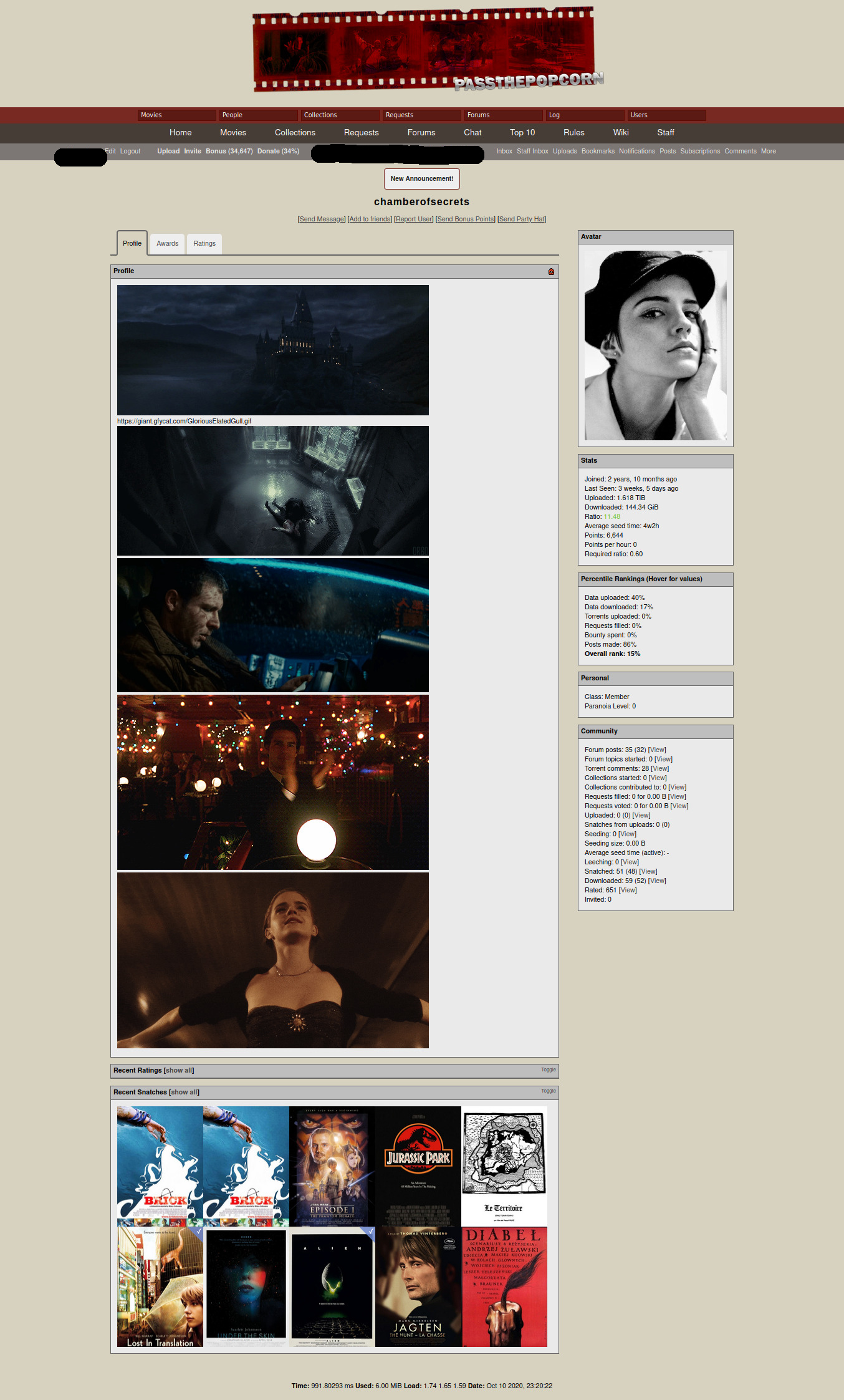This screenshot has width=844, height=1400.
Task: View forum posts via its View link
Action: pyautogui.click(x=657, y=750)
